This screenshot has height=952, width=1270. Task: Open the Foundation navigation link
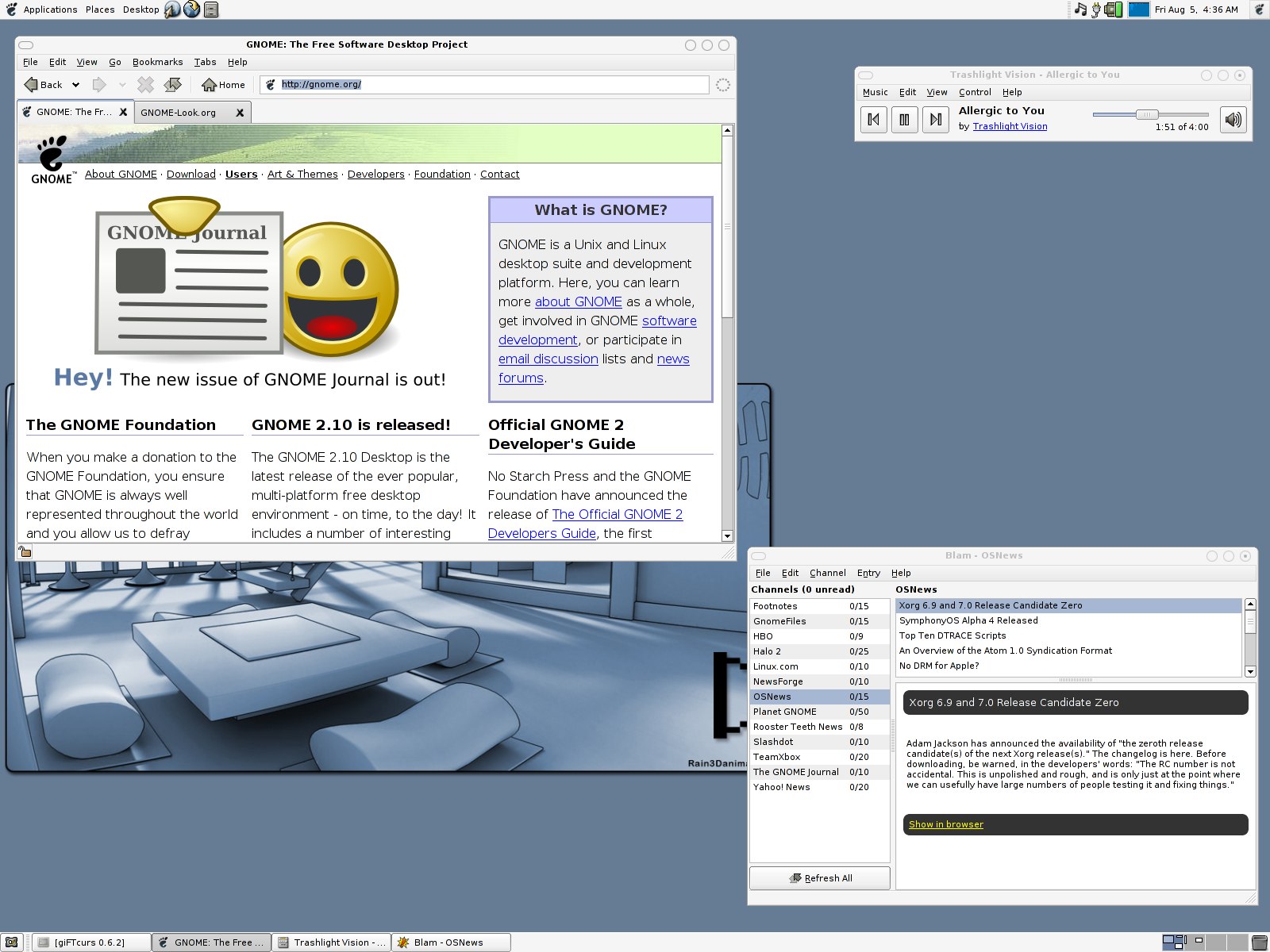tap(442, 175)
